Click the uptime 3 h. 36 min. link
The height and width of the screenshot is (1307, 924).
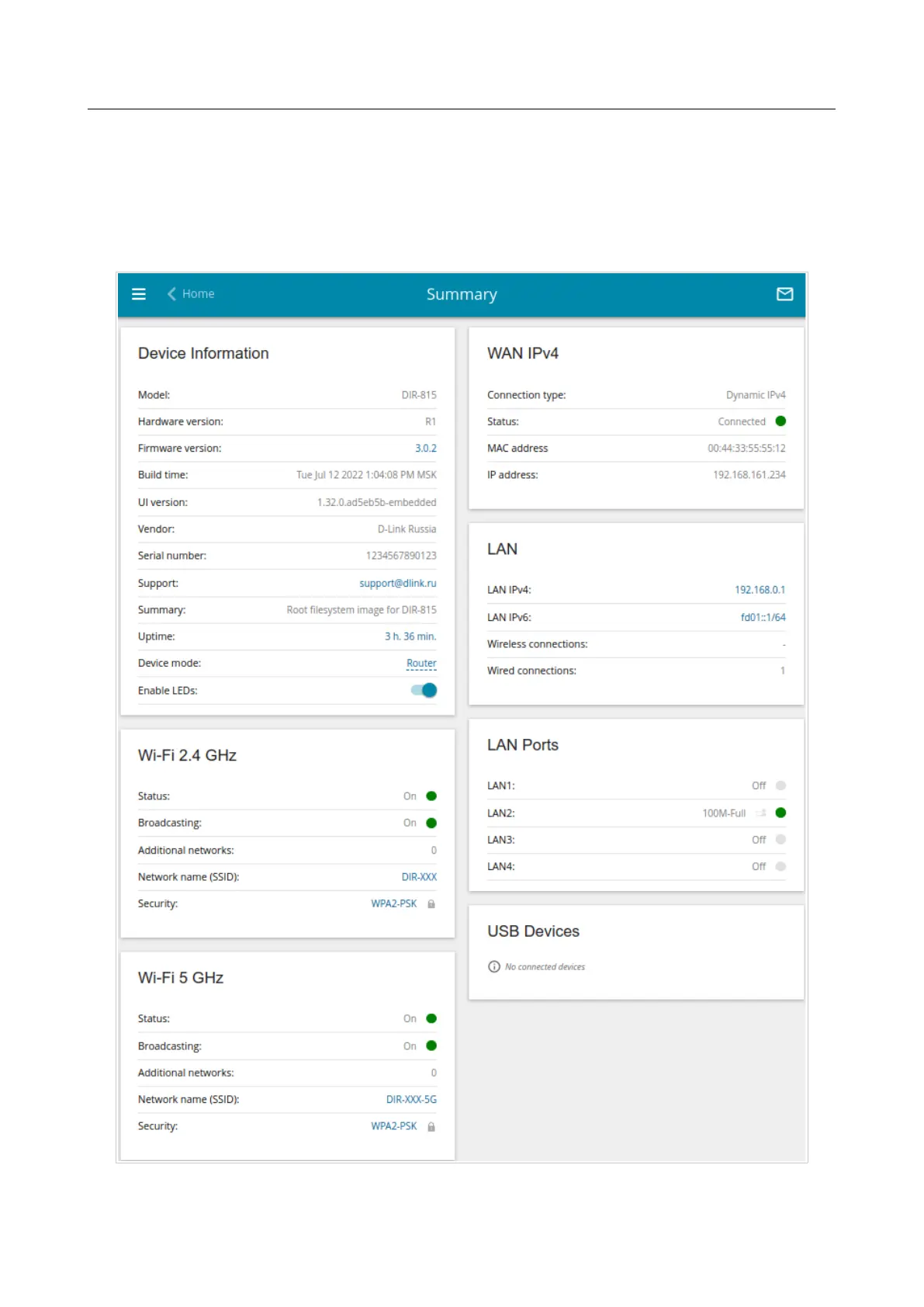click(410, 636)
